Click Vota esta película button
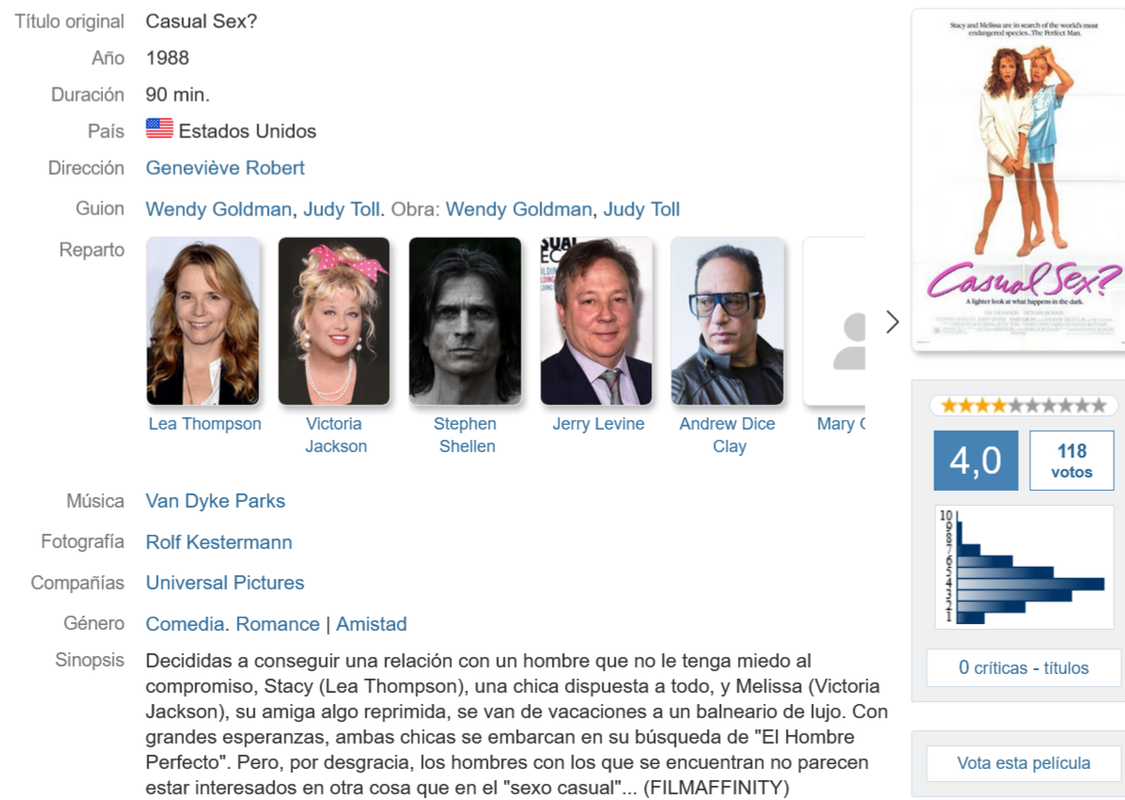 click(x=1023, y=763)
